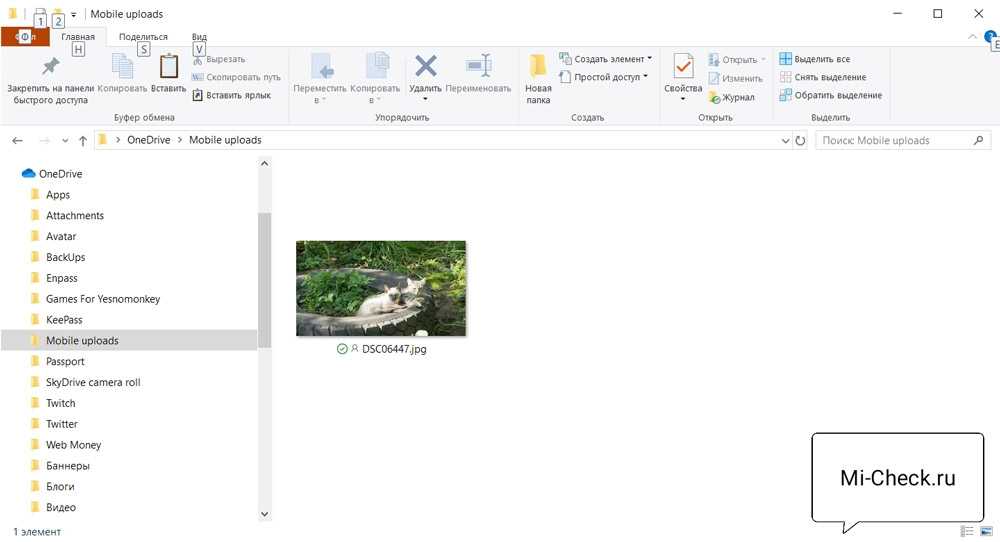The image size is (1000, 542).
Task: Expand the Создать элемент dropdown
Action: tap(607, 59)
